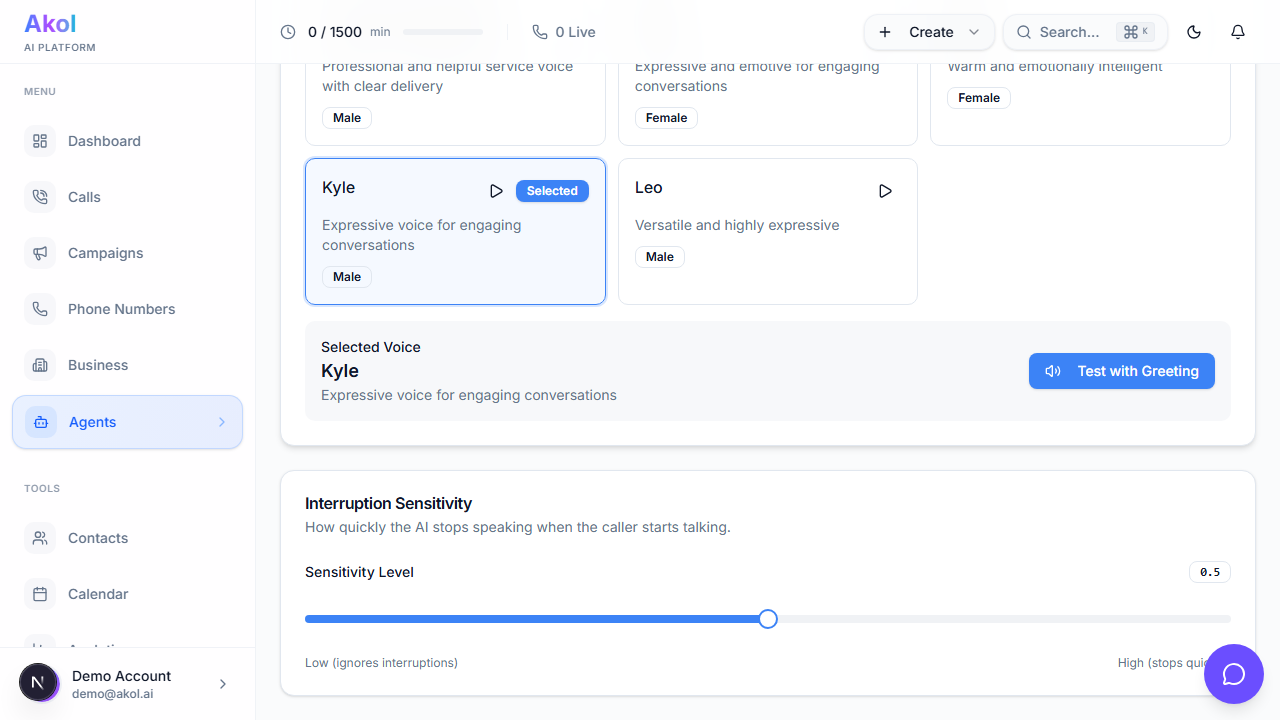Click the Akol logo
1280x720 pixels.
click(x=50, y=24)
